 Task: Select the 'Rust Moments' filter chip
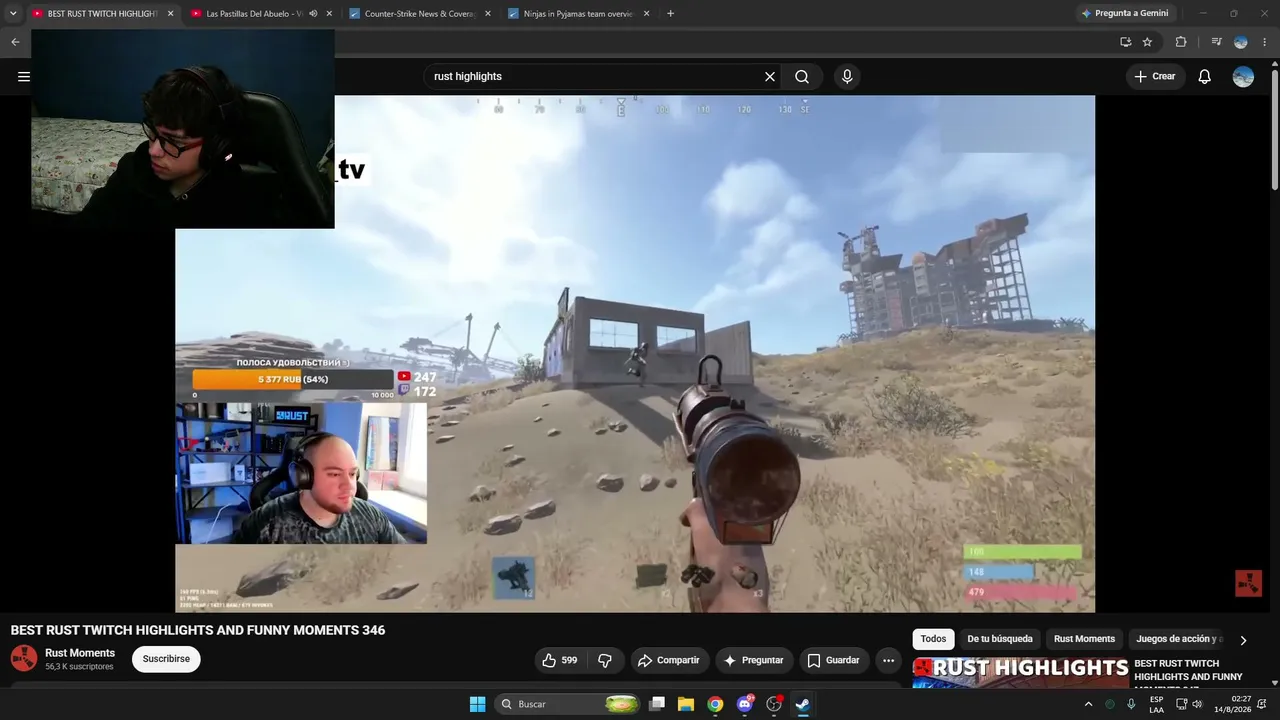tap(1084, 639)
